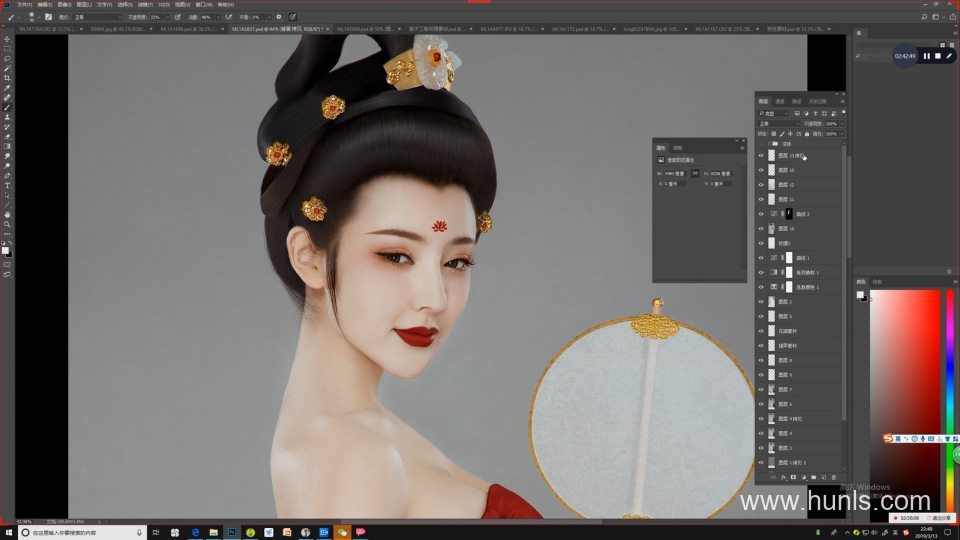Select the Crop tool
The width and height of the screenshot is (960, 540).
(7, 78)
